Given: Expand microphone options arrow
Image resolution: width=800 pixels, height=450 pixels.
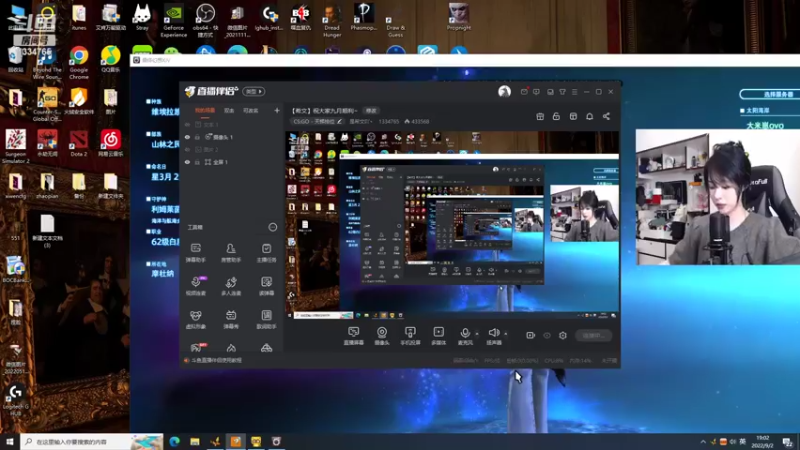Looking at the screenshot, I should pos(477,334).
